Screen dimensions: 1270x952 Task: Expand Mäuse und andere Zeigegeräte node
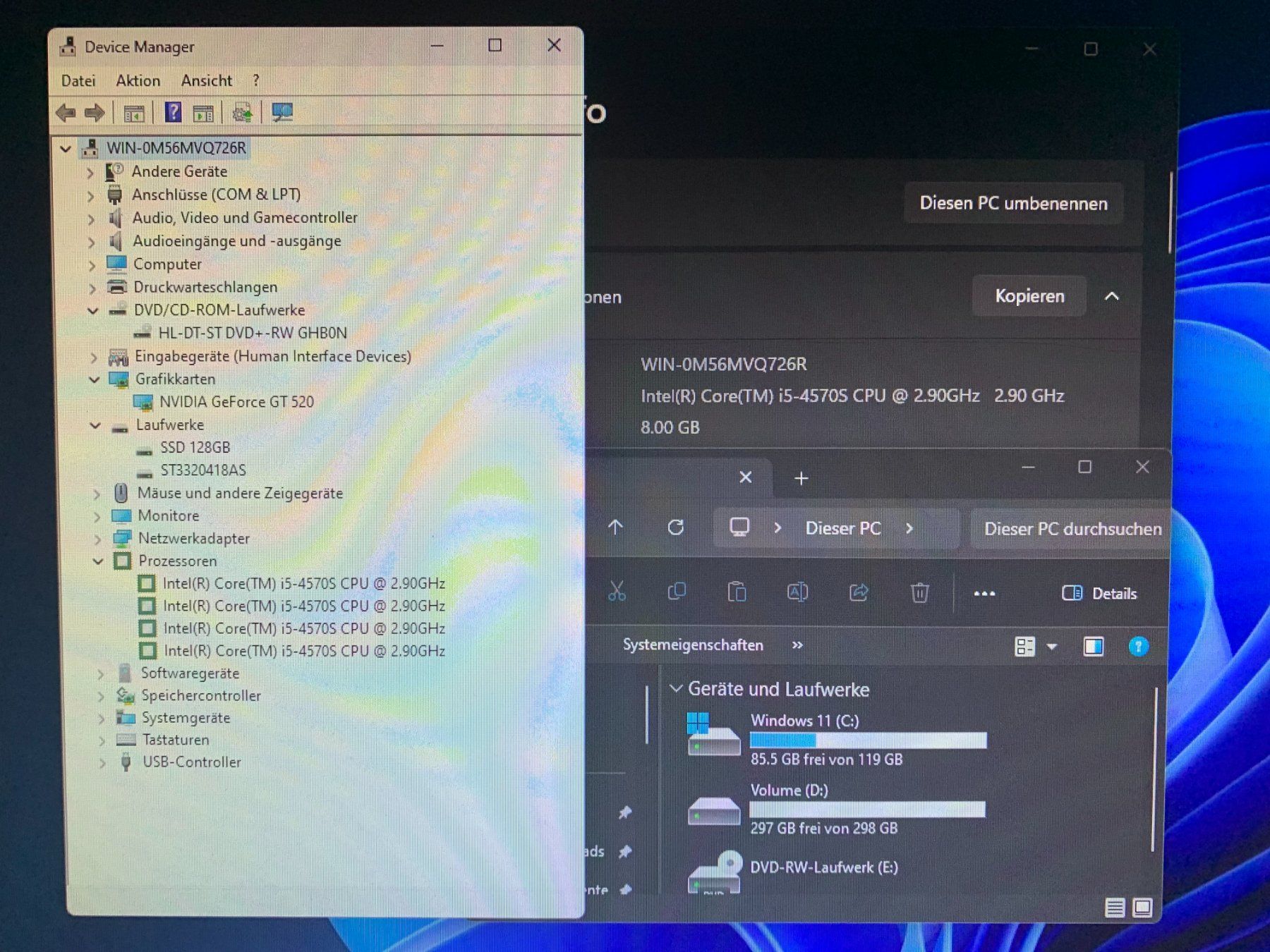(97, 494)
